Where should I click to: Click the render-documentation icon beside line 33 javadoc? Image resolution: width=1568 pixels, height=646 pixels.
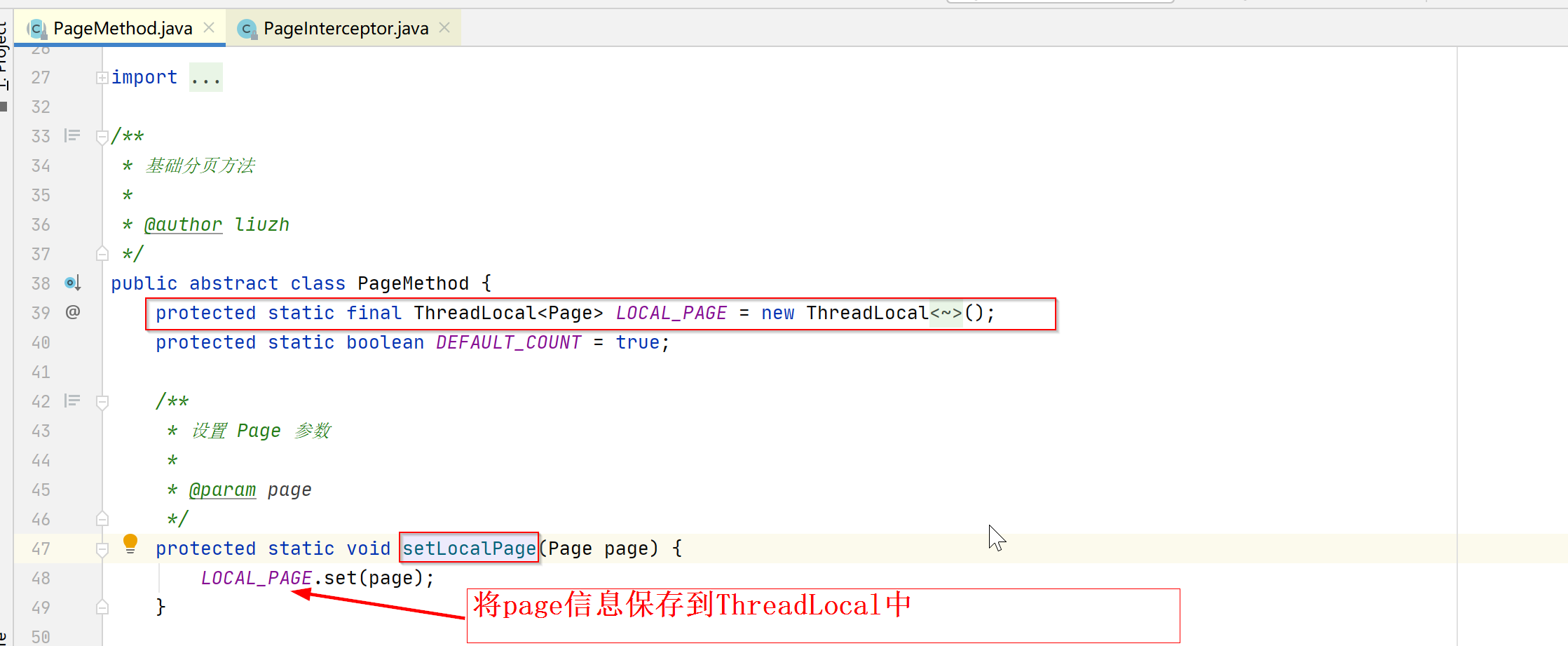click(x=72, y=135)
